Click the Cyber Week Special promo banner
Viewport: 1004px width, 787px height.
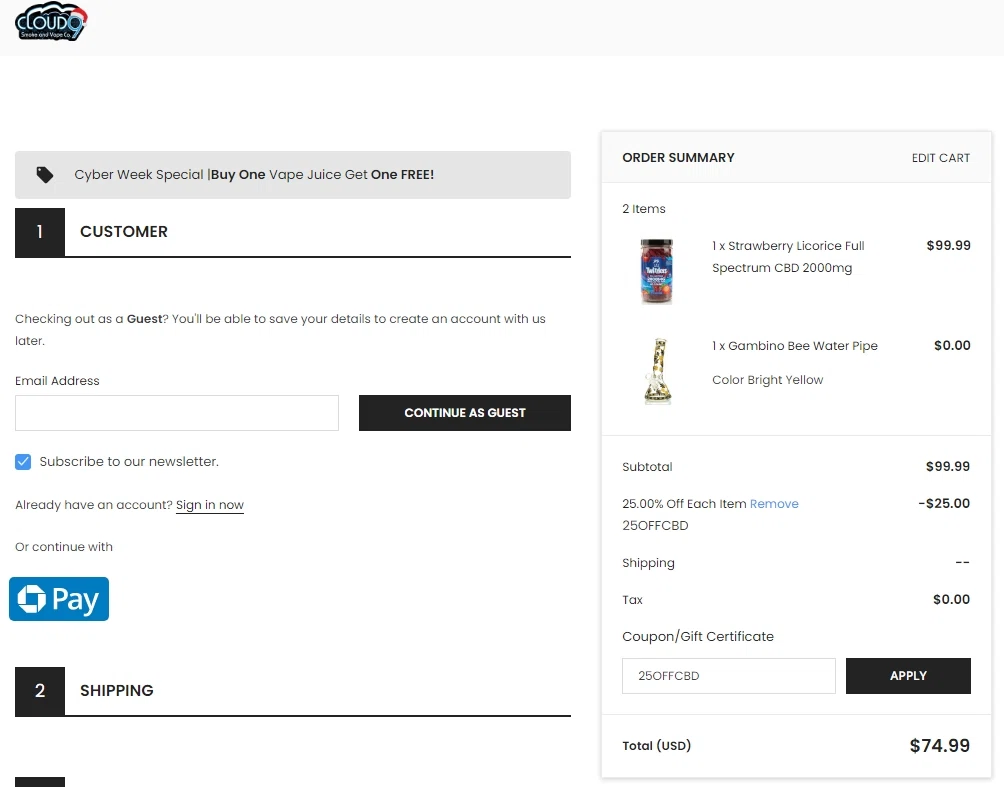(x=293, y=175)
